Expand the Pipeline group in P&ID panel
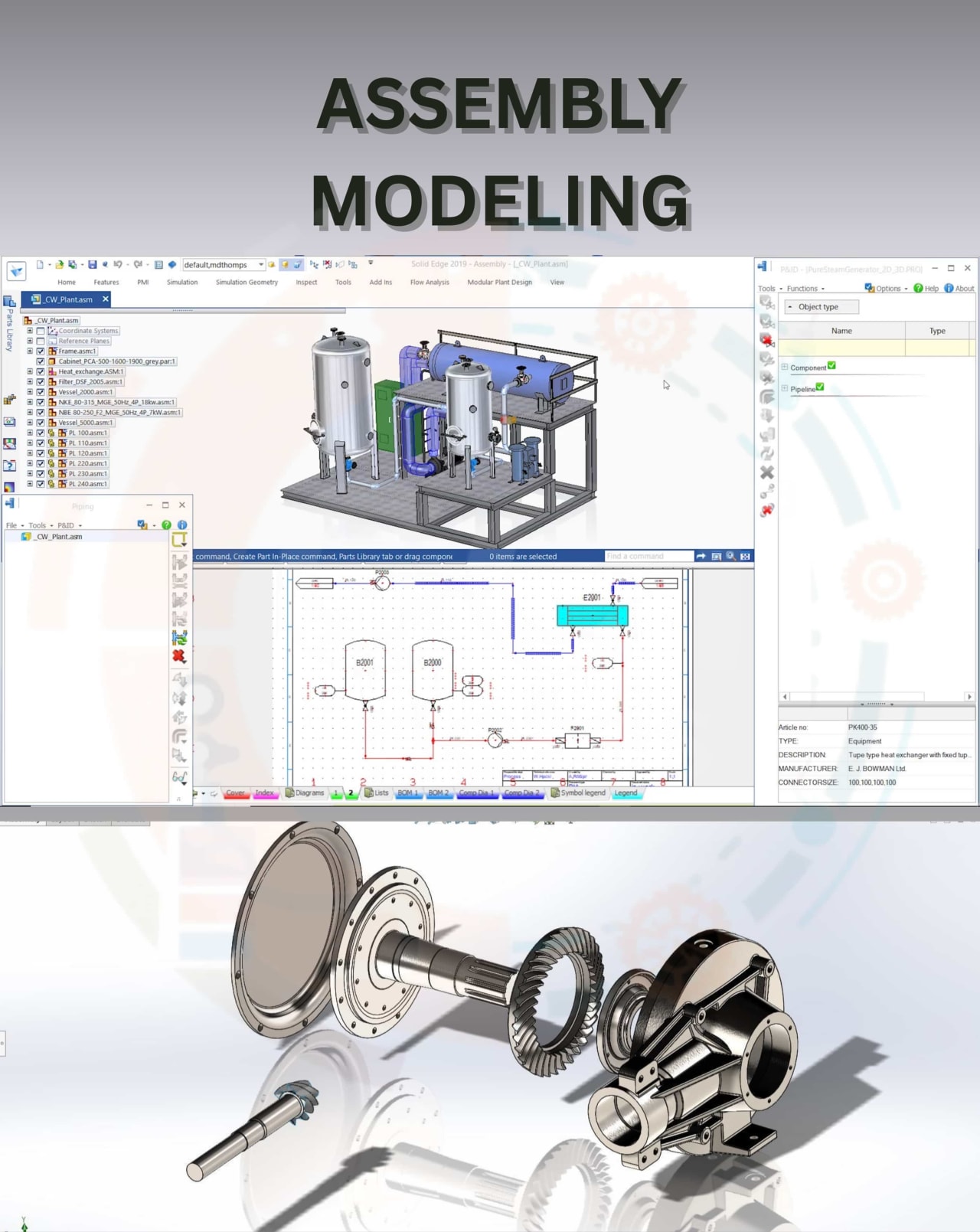The width and height of the screenshot is (980, 1232). tap(785, 389)
